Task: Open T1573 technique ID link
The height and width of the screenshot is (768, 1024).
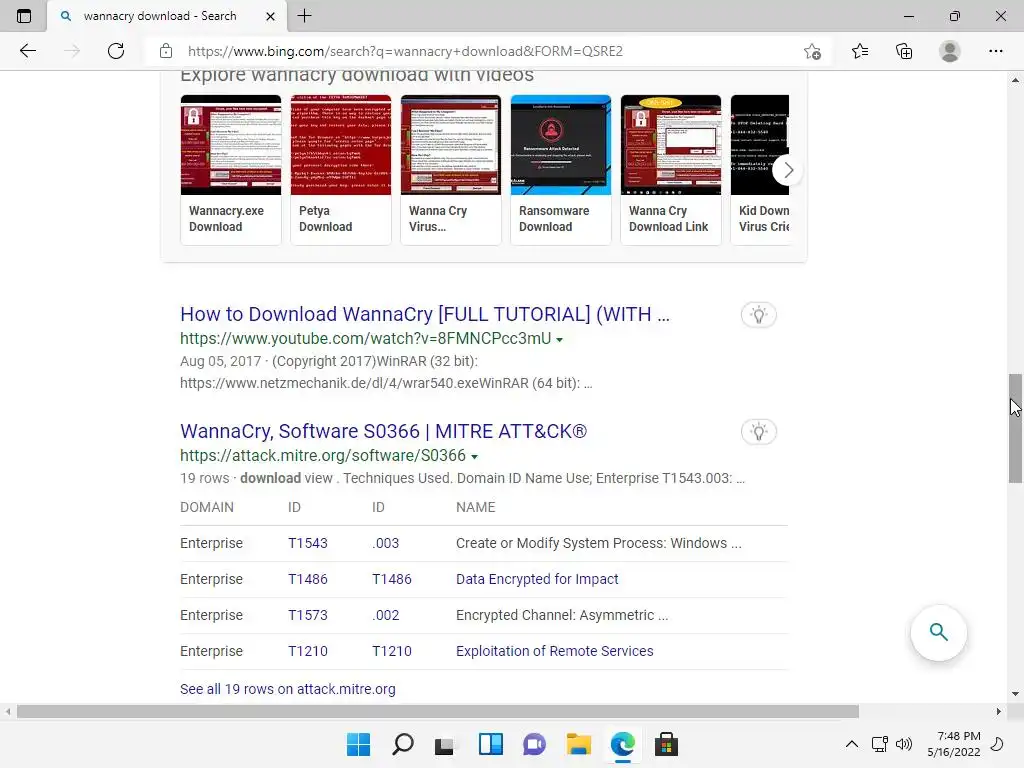Action: click(x=308, y=615)
